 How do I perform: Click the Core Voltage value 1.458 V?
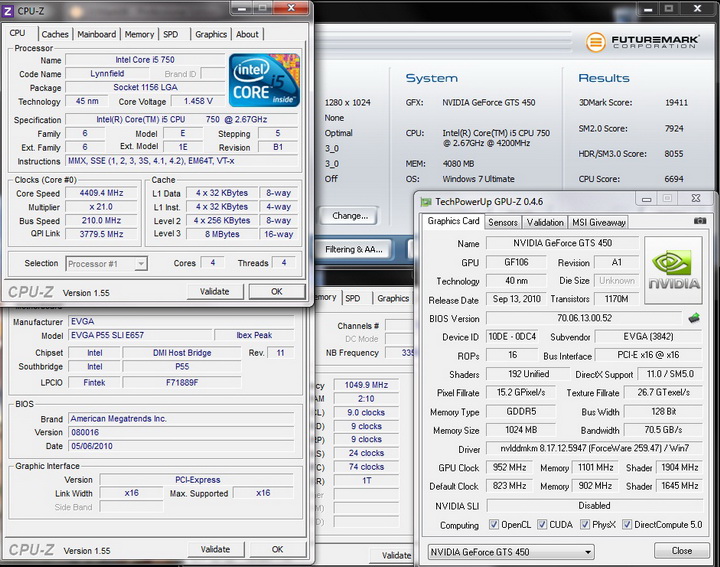pyautogui.click(x=198, y=101)
